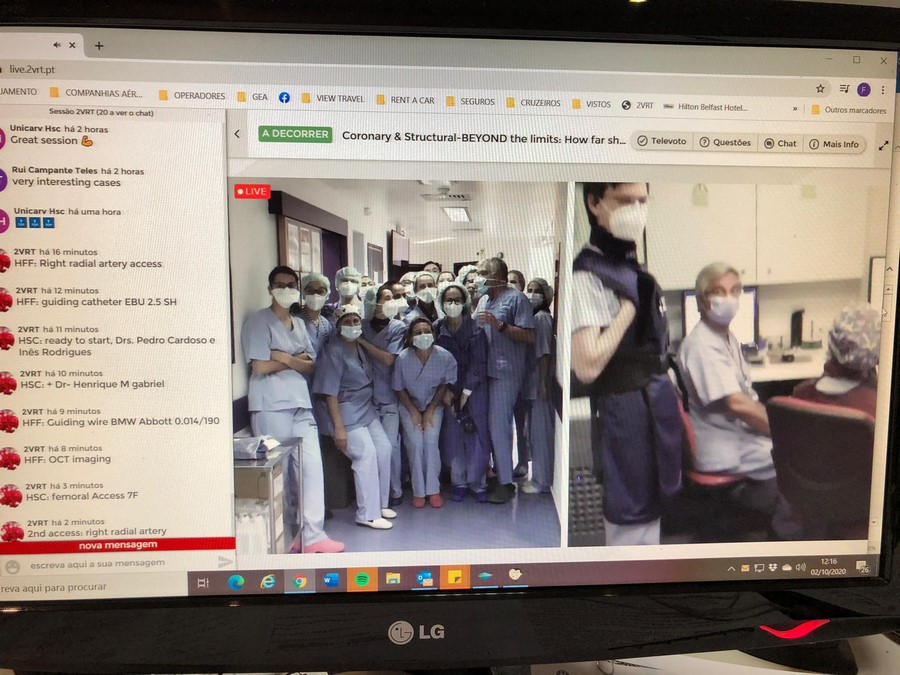The image size is (900, 675).
Task: Select the 'Great session' chat message
Action: coord(52,140)
